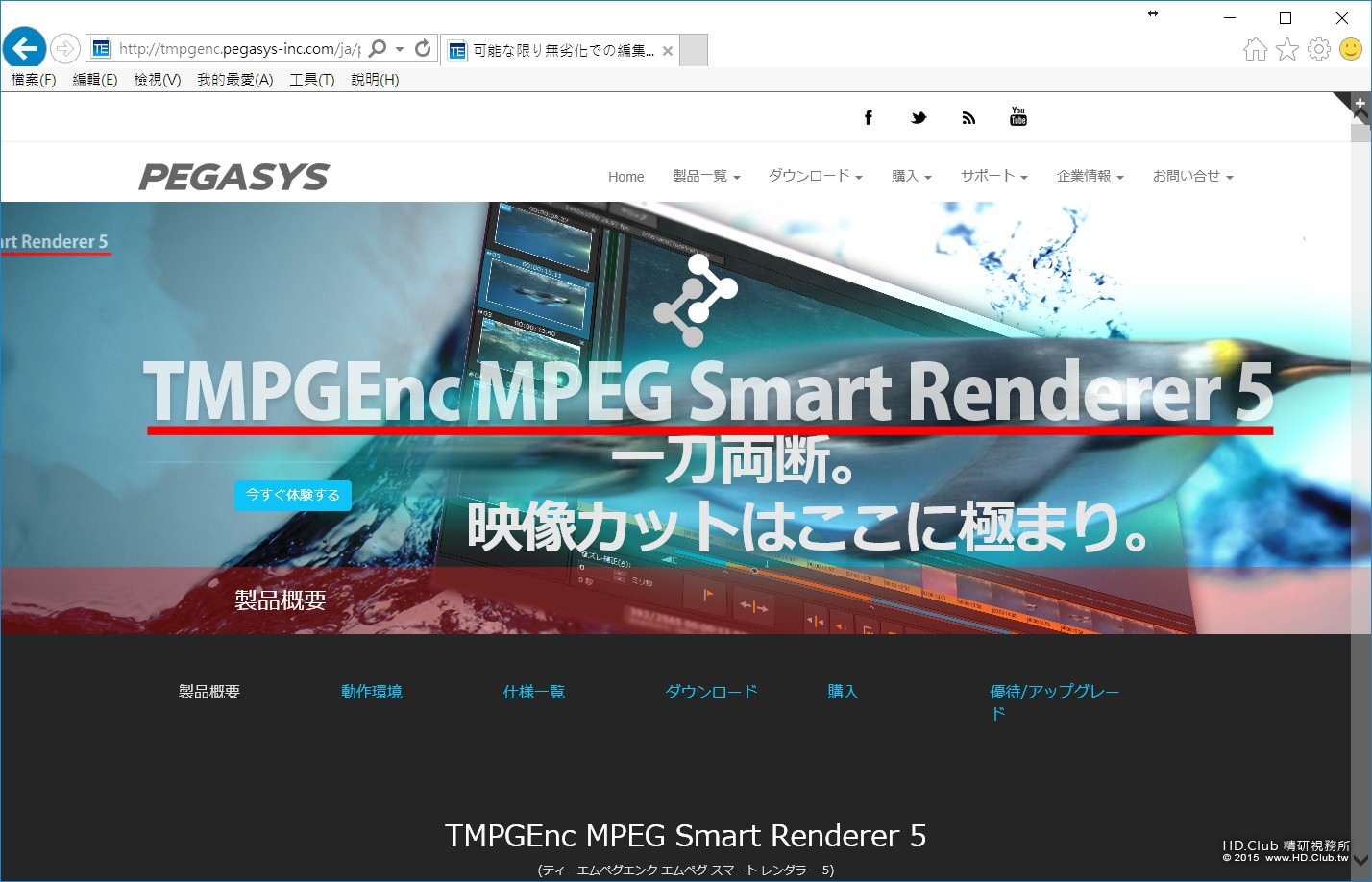The height and width of the screenshot is (882, 1372).
Task: Go to Home in site navigation
Action: [626, 177]
